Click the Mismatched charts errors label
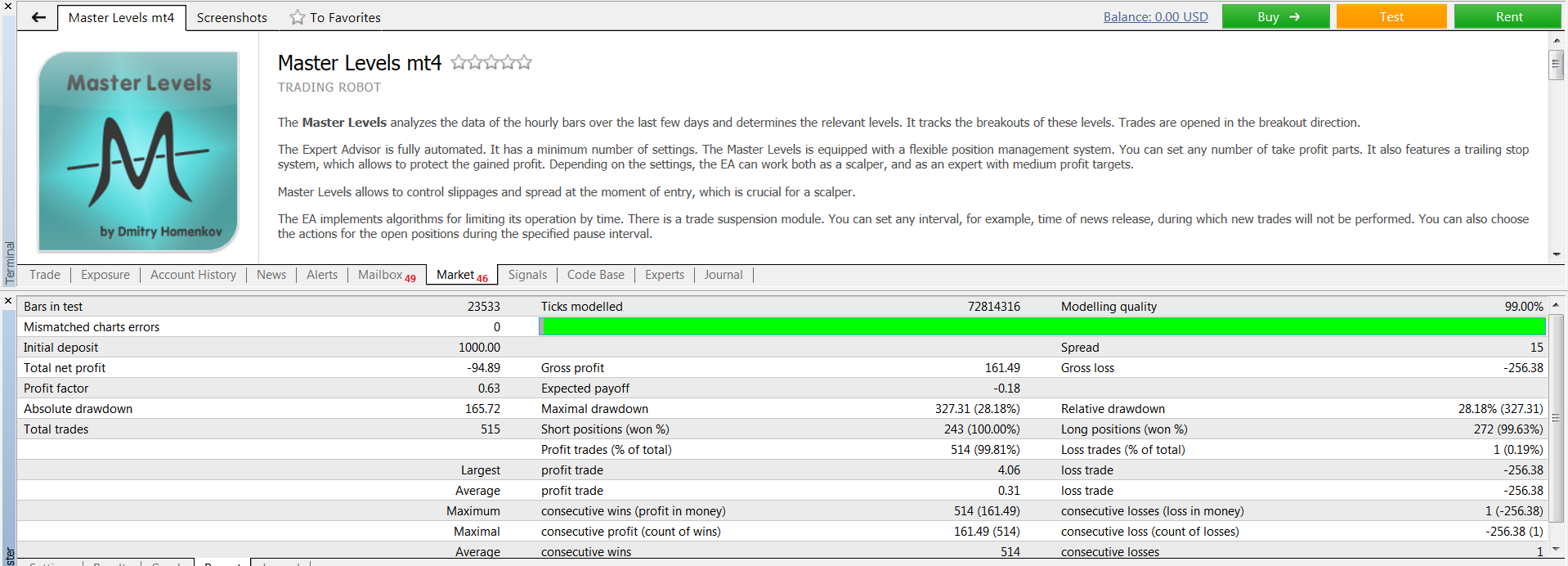Viewport: 1568px width, 566px height. [92, 327]
